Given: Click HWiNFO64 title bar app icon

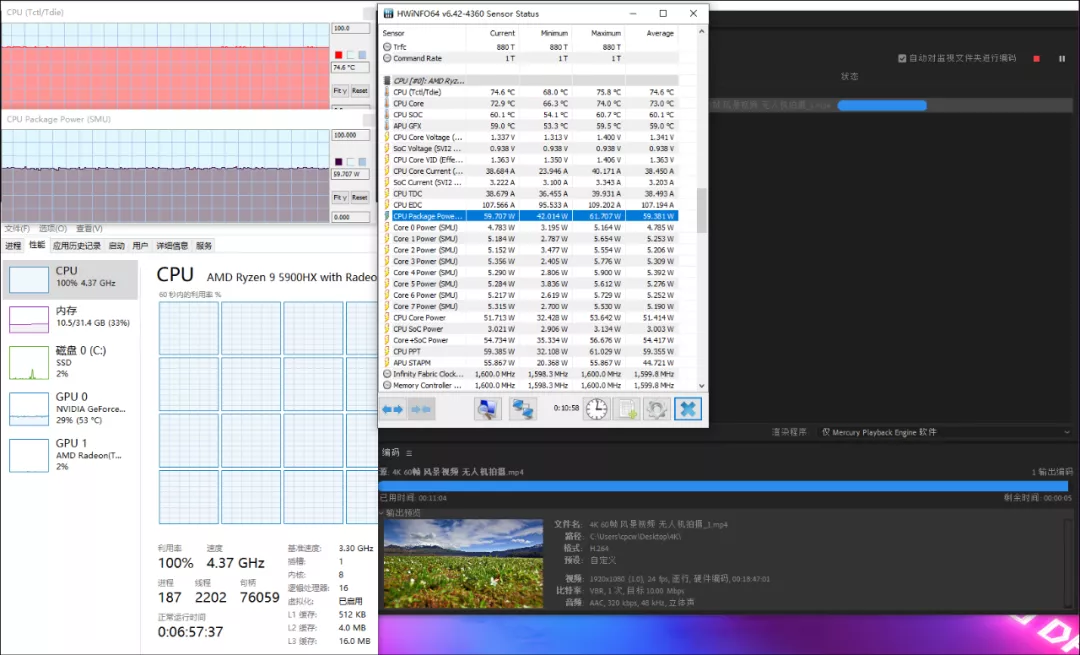Looking at the screenshot, I should (388, 14).
